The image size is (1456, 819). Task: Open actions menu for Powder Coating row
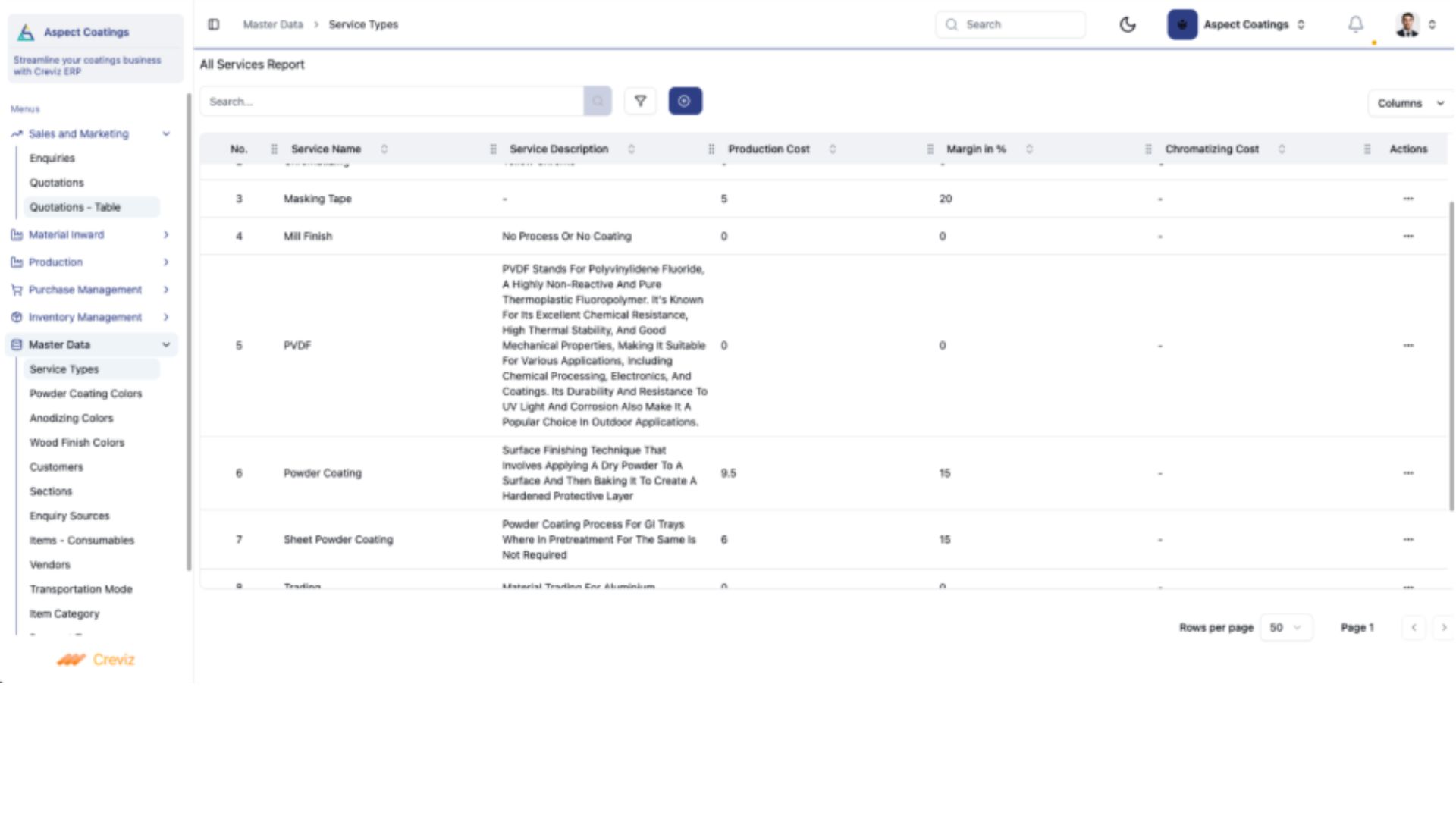click(x=1407, y=473)
